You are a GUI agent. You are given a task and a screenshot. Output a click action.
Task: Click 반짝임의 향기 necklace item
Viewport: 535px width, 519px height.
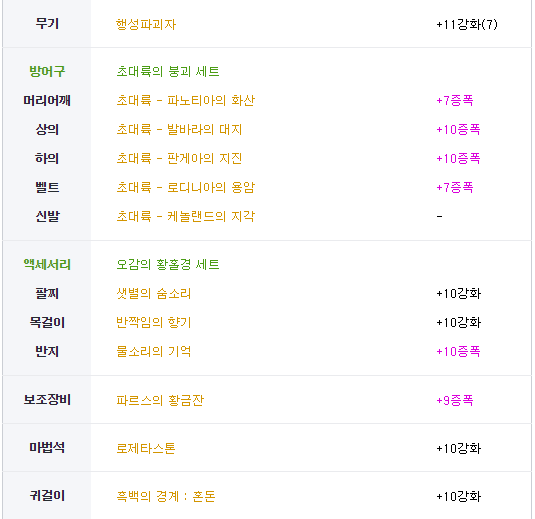[154, 323]
